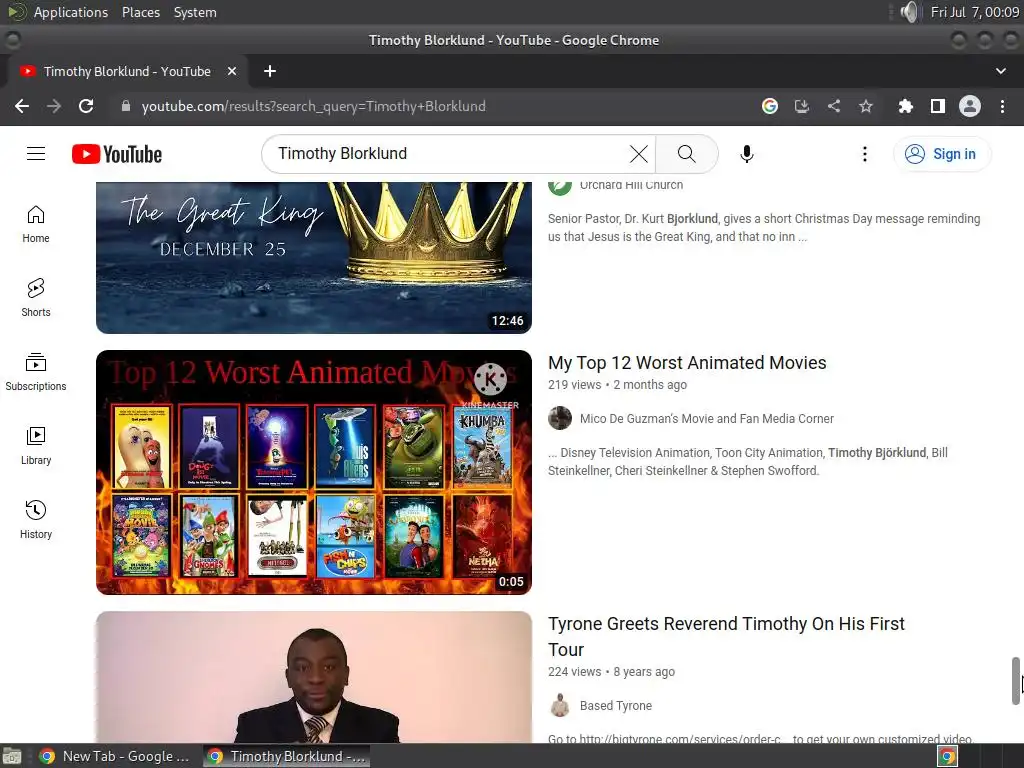The width and height of the screenshot is (1024, 768).
Task: Visit the Based Tyrone channel
Action: coord(615,706)
